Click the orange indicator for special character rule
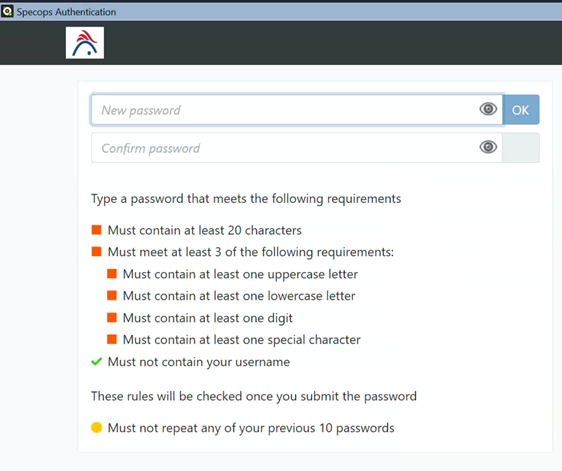The image size is (562, 471). (x=112, y=339)
